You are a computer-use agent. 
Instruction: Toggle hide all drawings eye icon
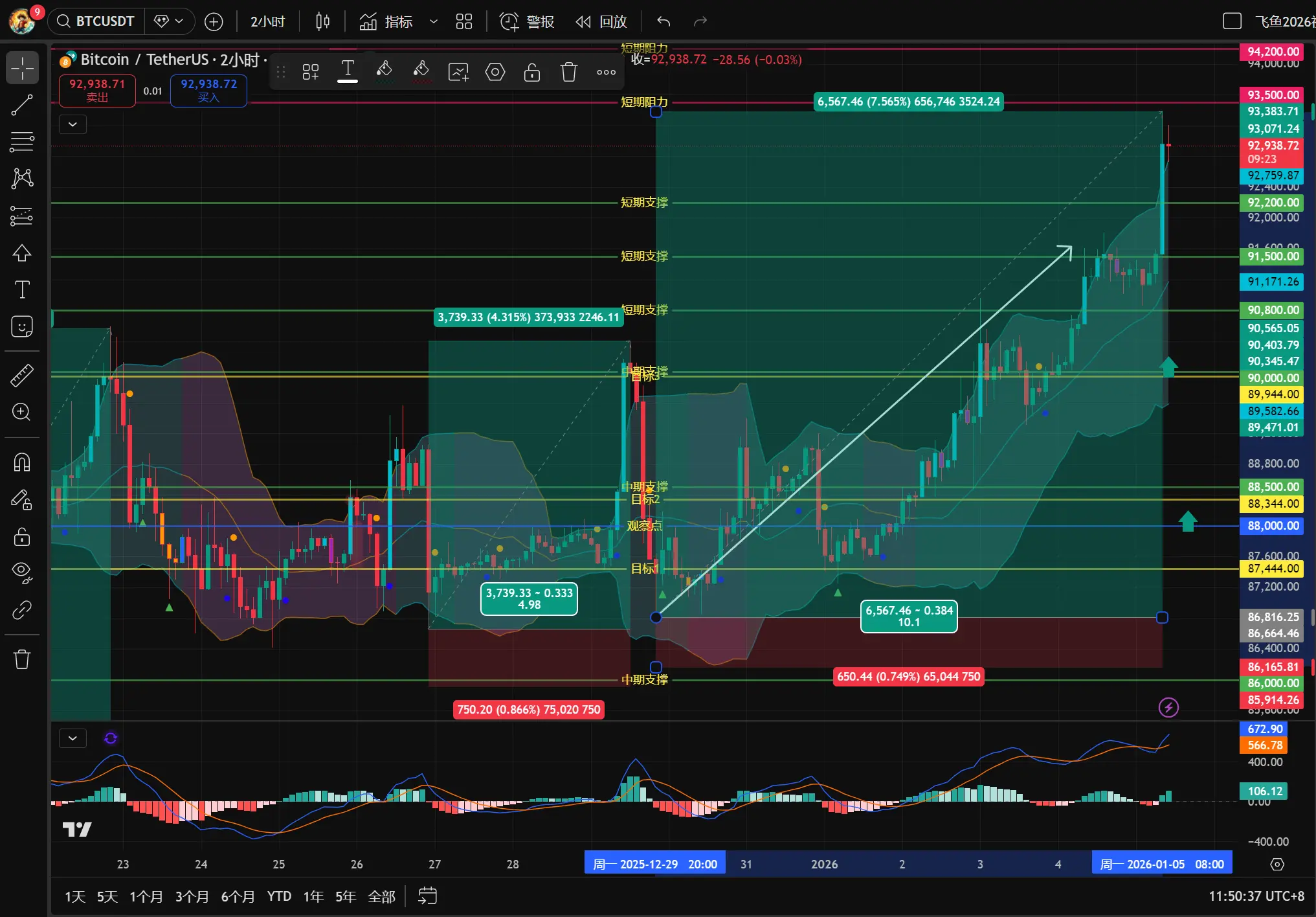pos(22,572)
